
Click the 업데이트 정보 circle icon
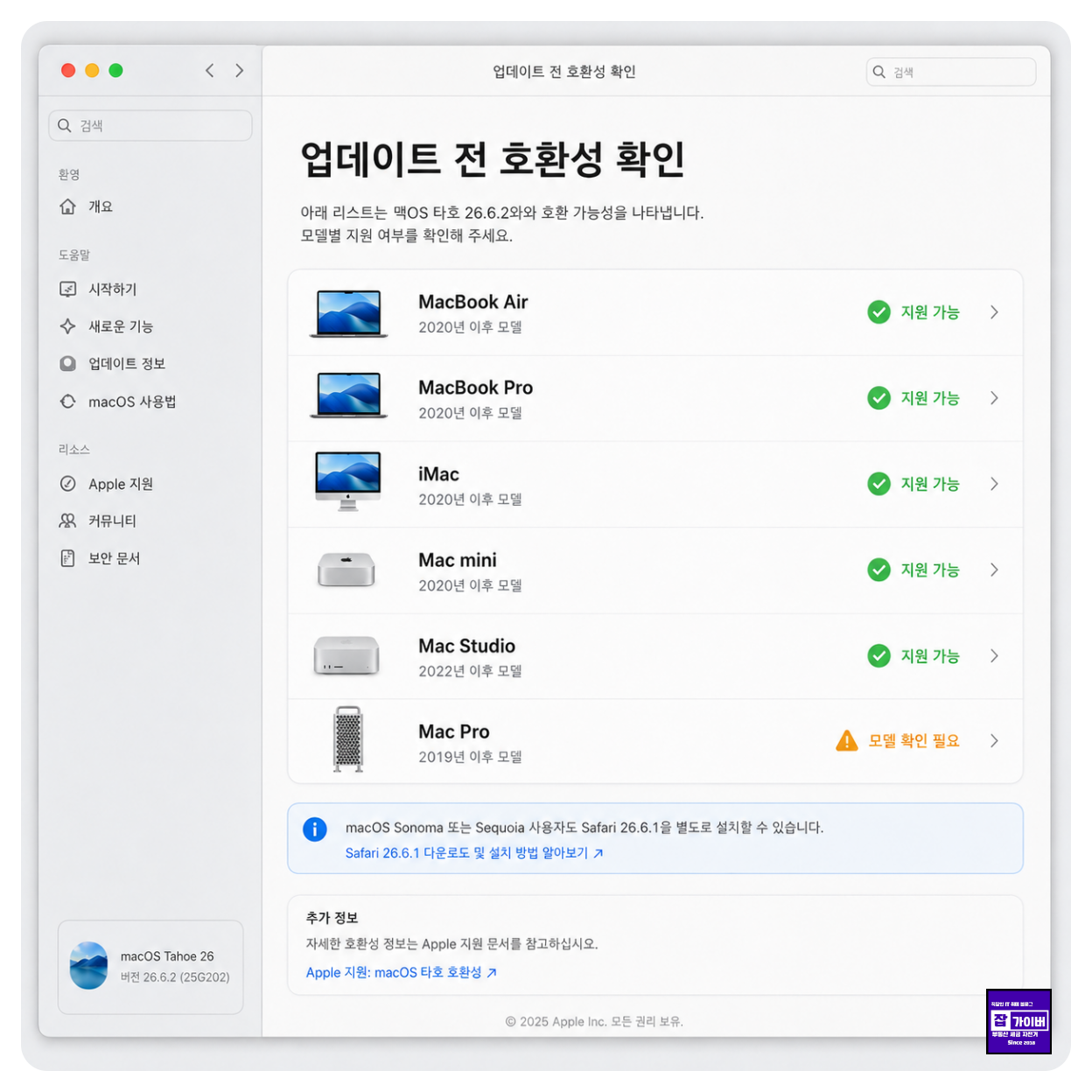[67, 363]
